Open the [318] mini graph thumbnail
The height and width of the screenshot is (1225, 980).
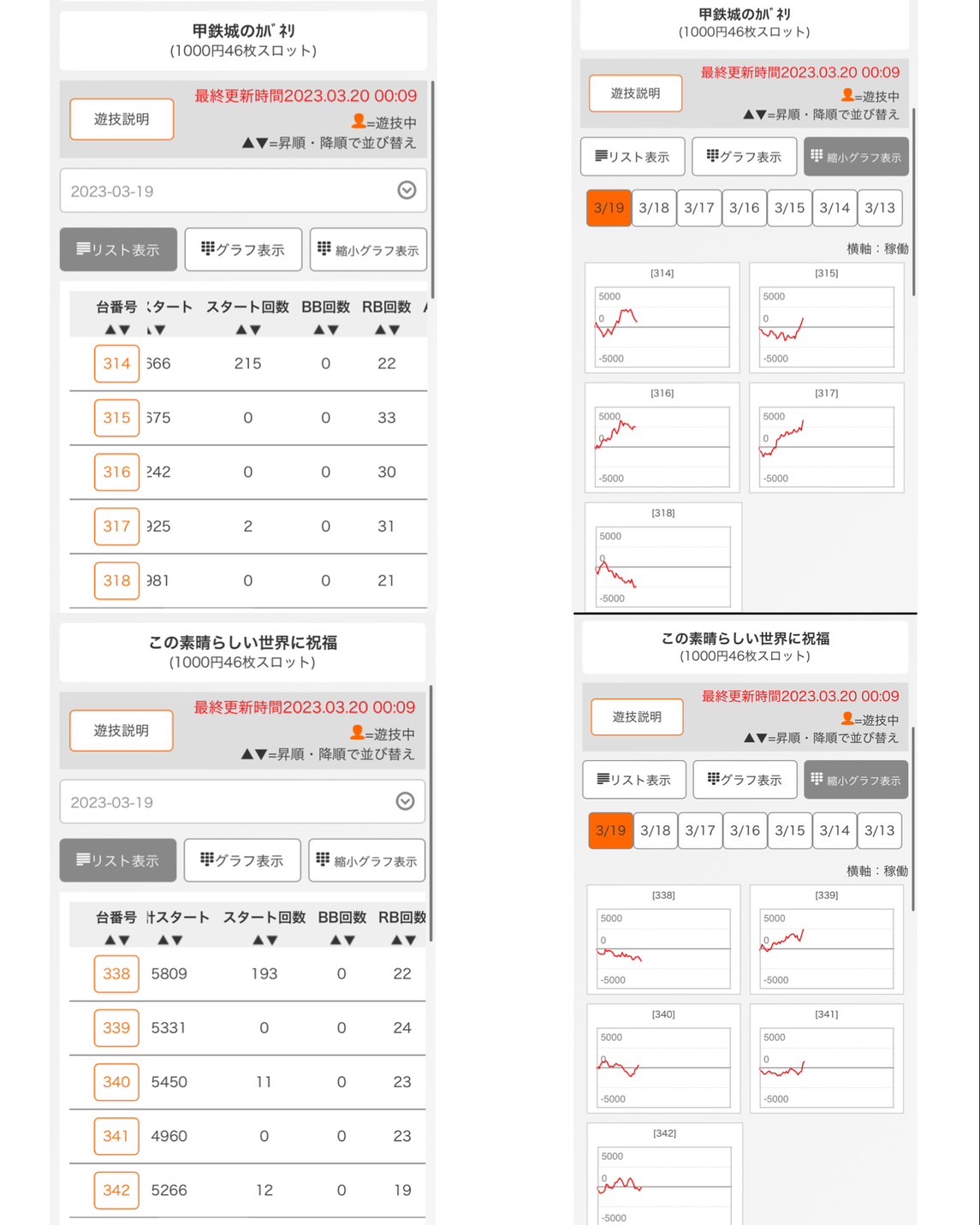pos(662,556)
